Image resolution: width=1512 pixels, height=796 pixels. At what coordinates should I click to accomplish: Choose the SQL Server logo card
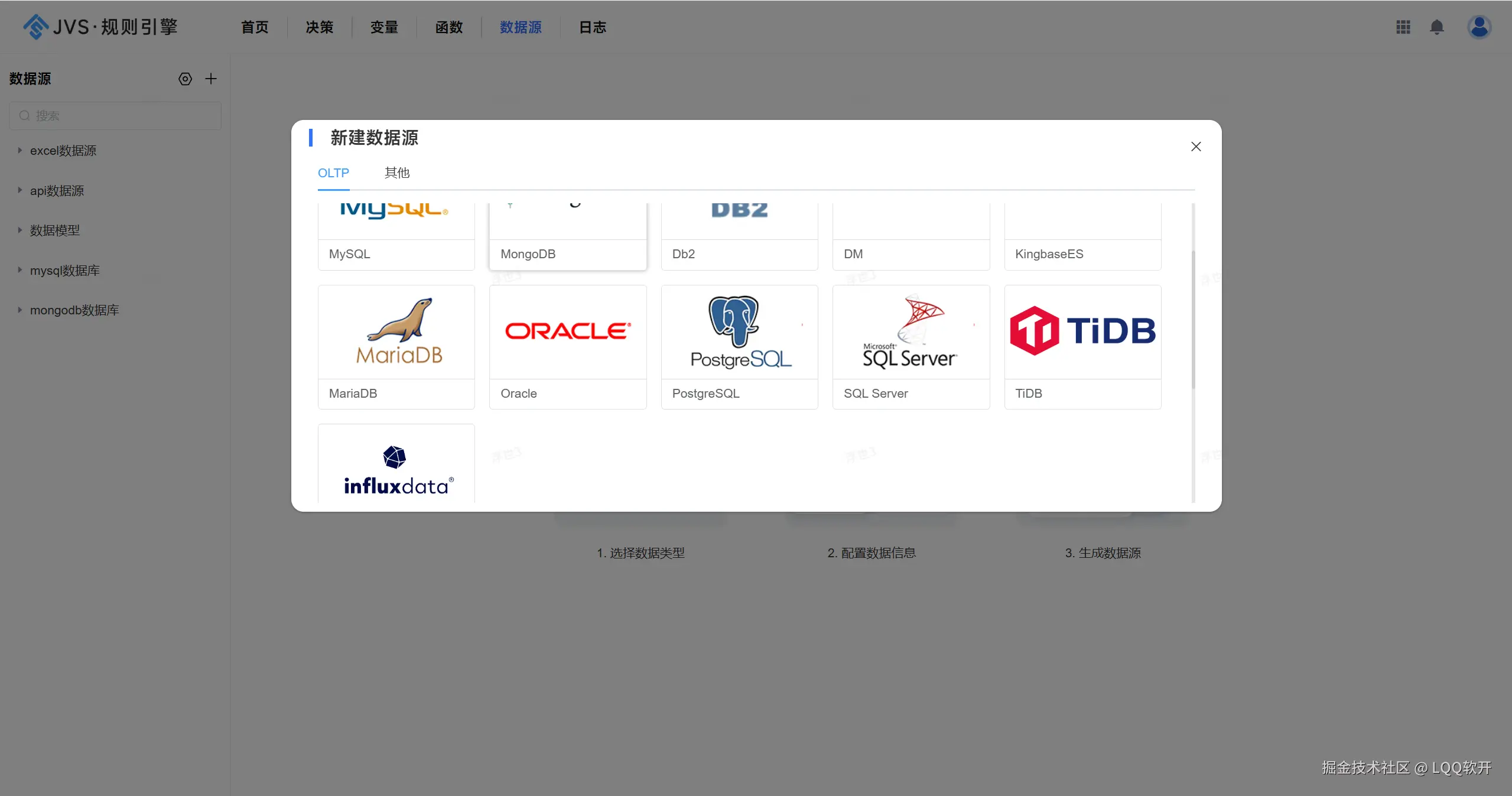click(911, 332)
